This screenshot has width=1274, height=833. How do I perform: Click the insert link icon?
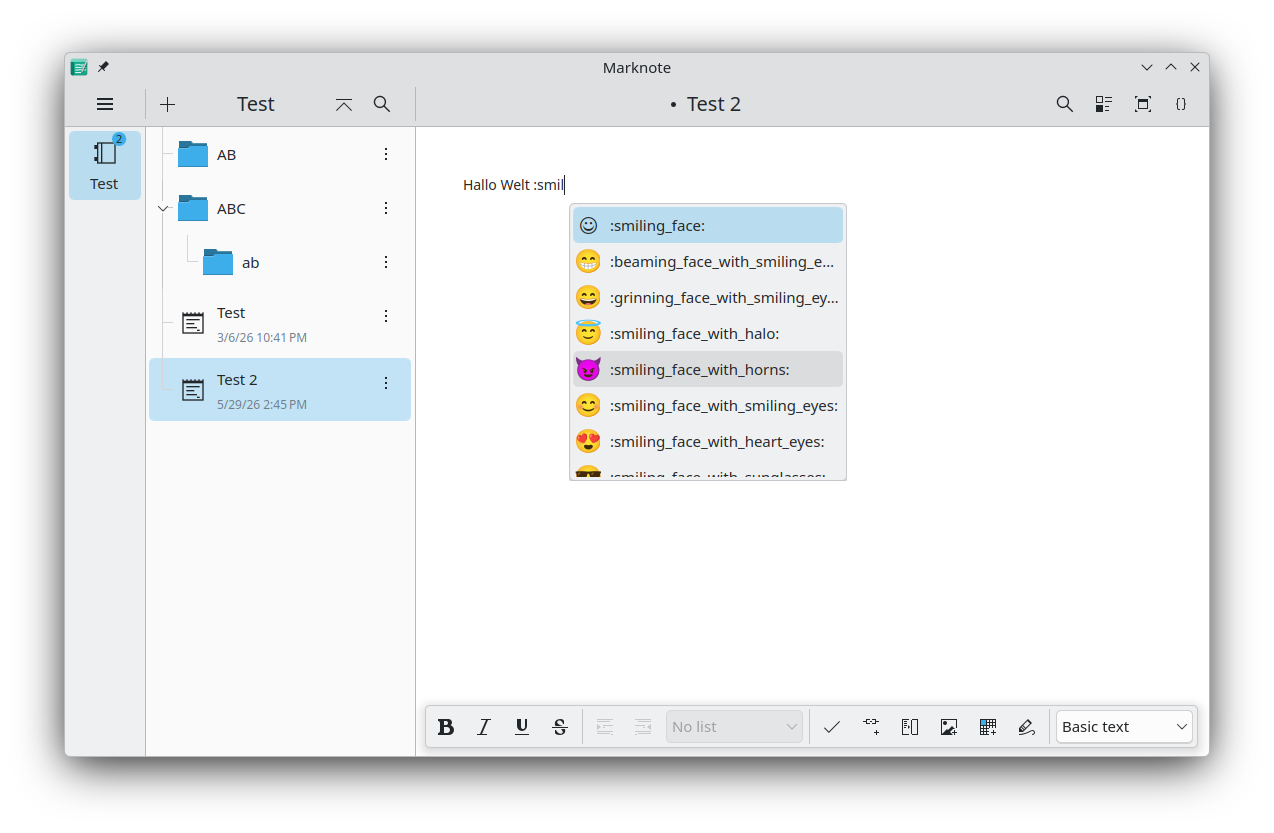click(x=871, y=727)
